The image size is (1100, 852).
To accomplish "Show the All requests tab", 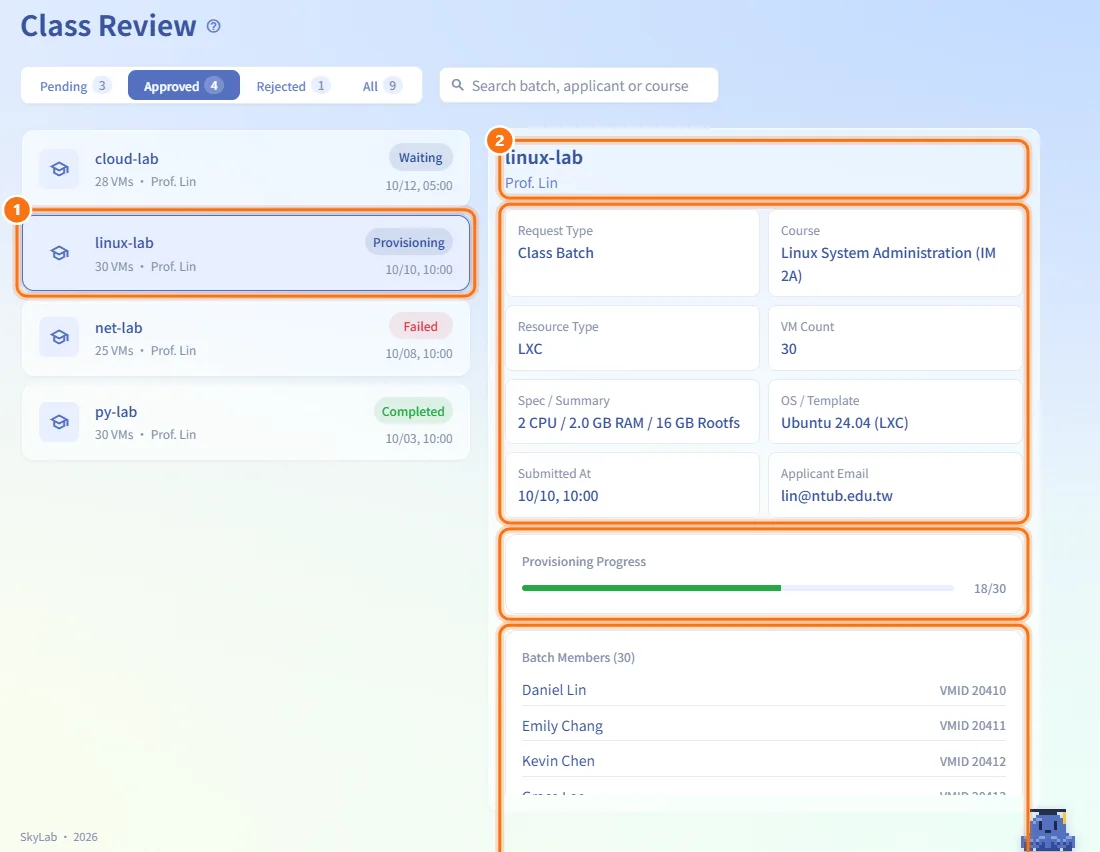I will 381,86.
